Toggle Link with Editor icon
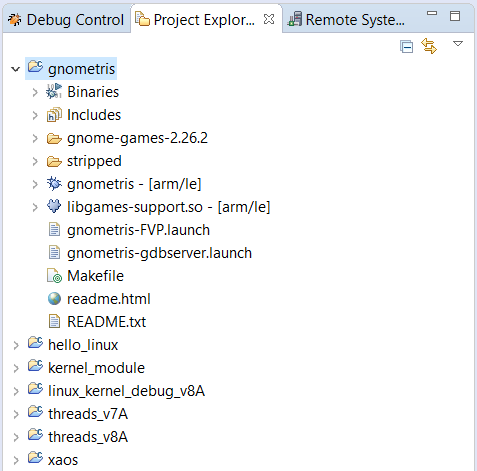Viewport: 477px width, 471px height. (x=429, y=46)
